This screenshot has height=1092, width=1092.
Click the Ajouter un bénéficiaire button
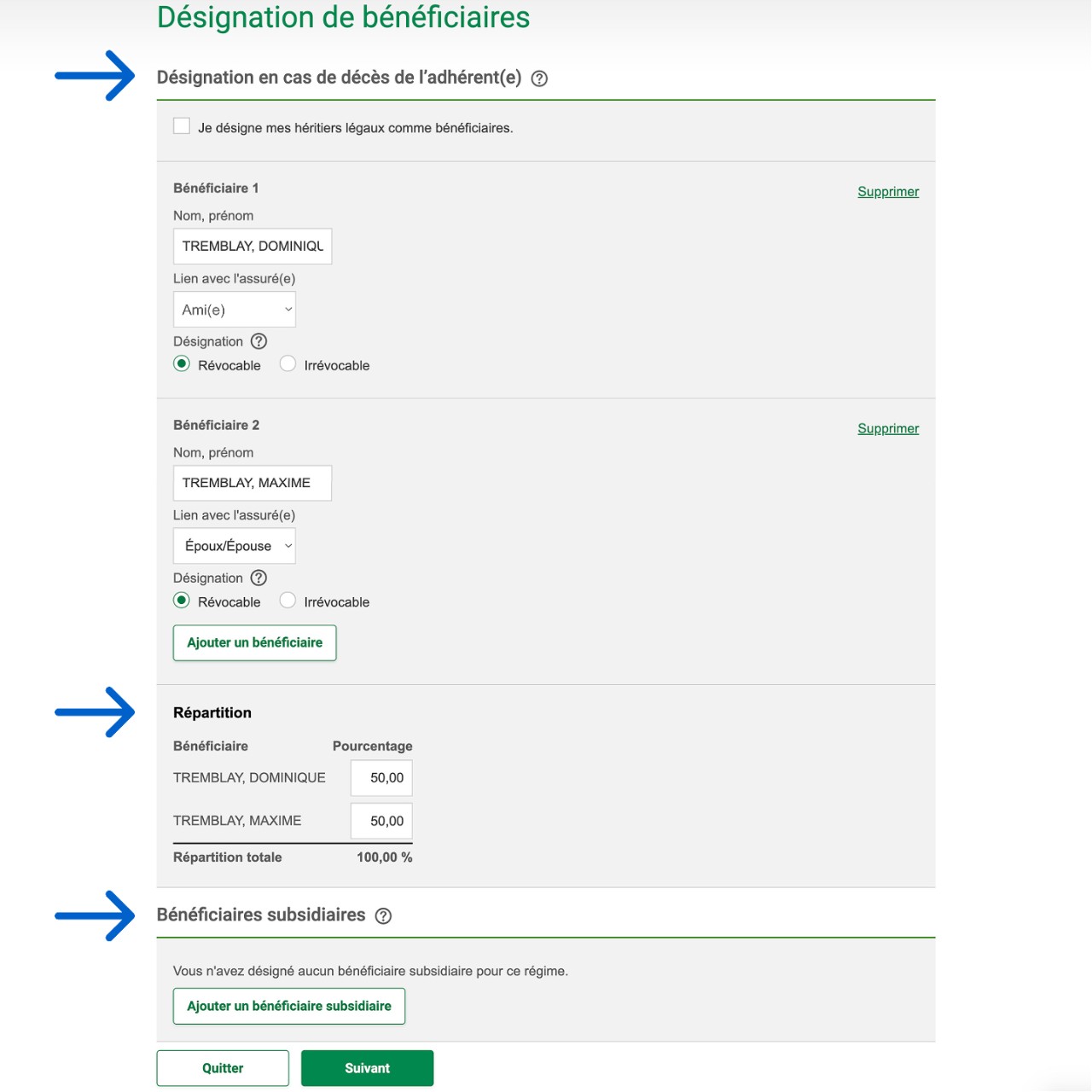[254, 642]
